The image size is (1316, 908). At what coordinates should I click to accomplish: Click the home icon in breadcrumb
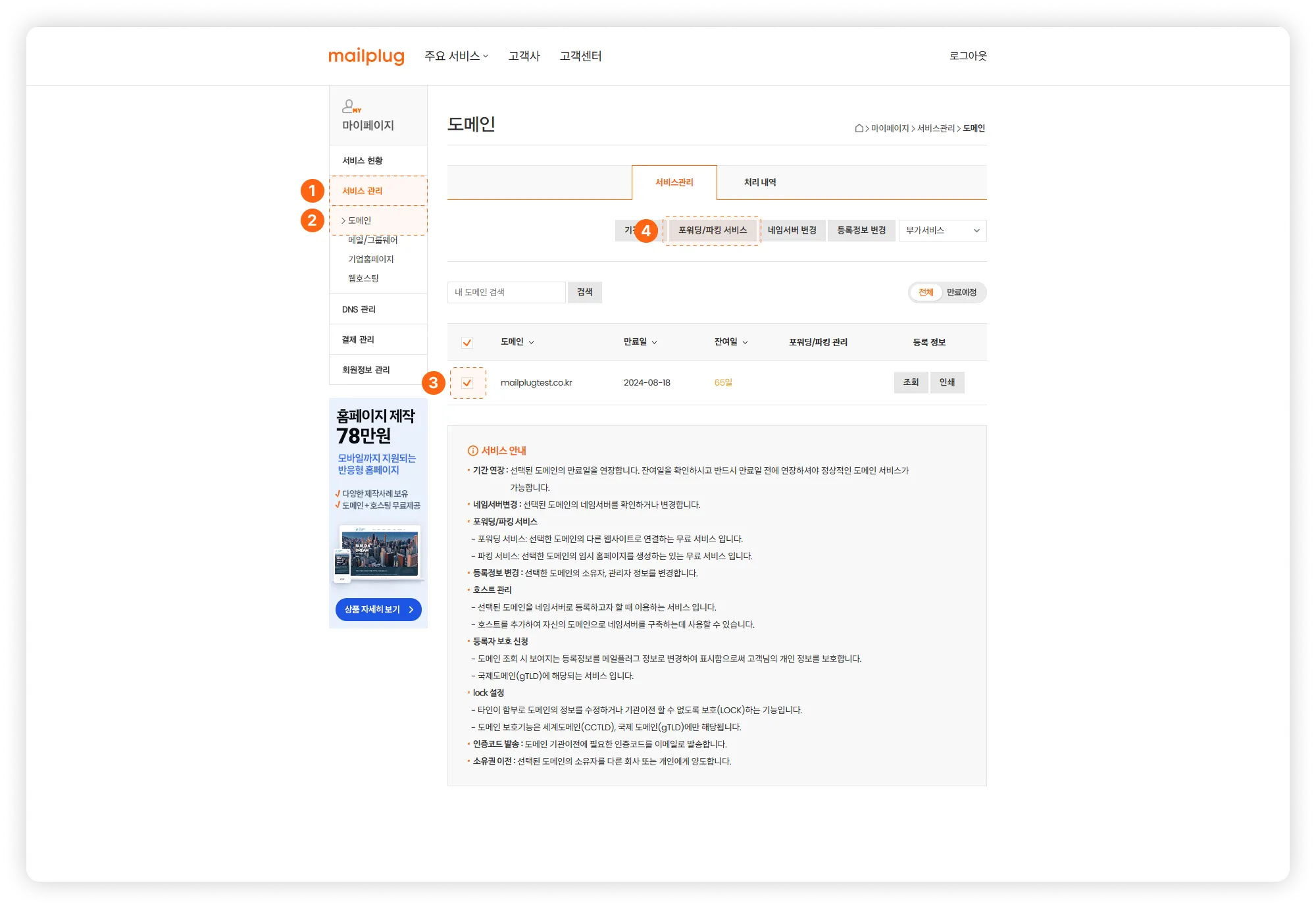pyautogui.click(x=859, y=128)
